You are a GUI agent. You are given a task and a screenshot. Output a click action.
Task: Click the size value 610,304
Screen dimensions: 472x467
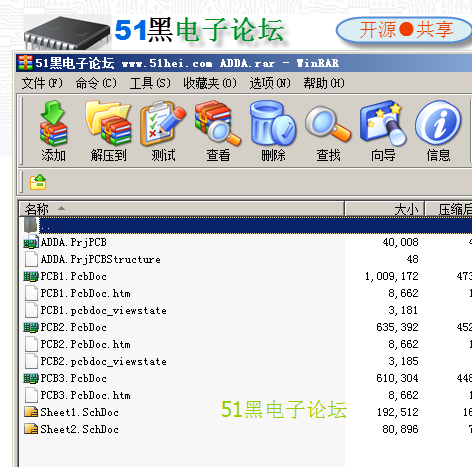coord(397,378)
